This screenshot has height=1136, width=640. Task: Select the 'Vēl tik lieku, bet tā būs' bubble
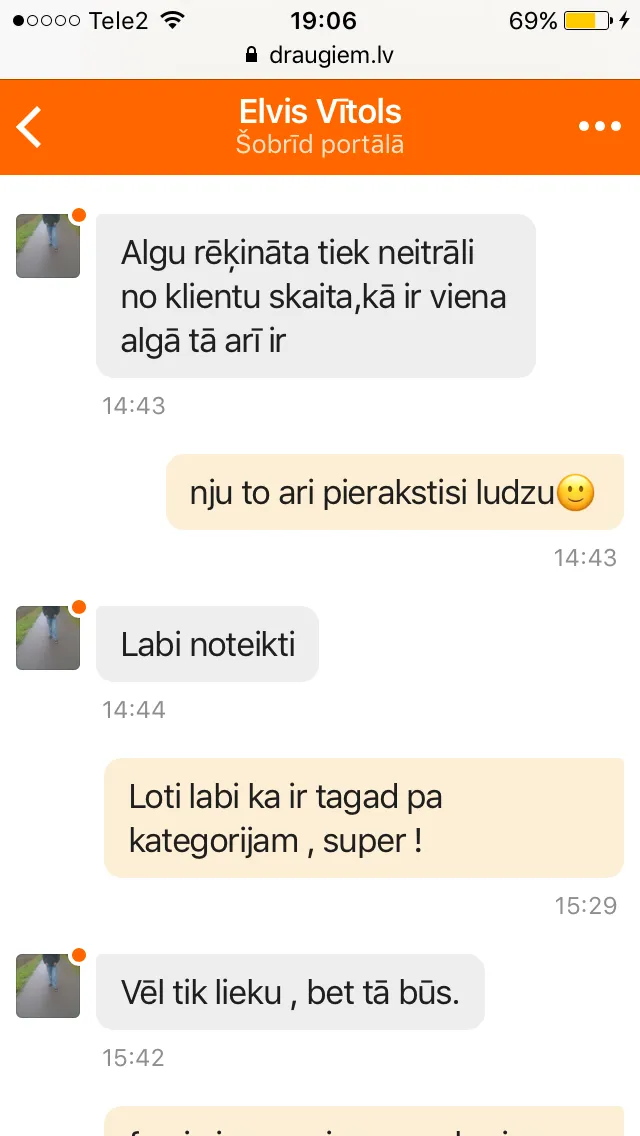pos(290,992)
